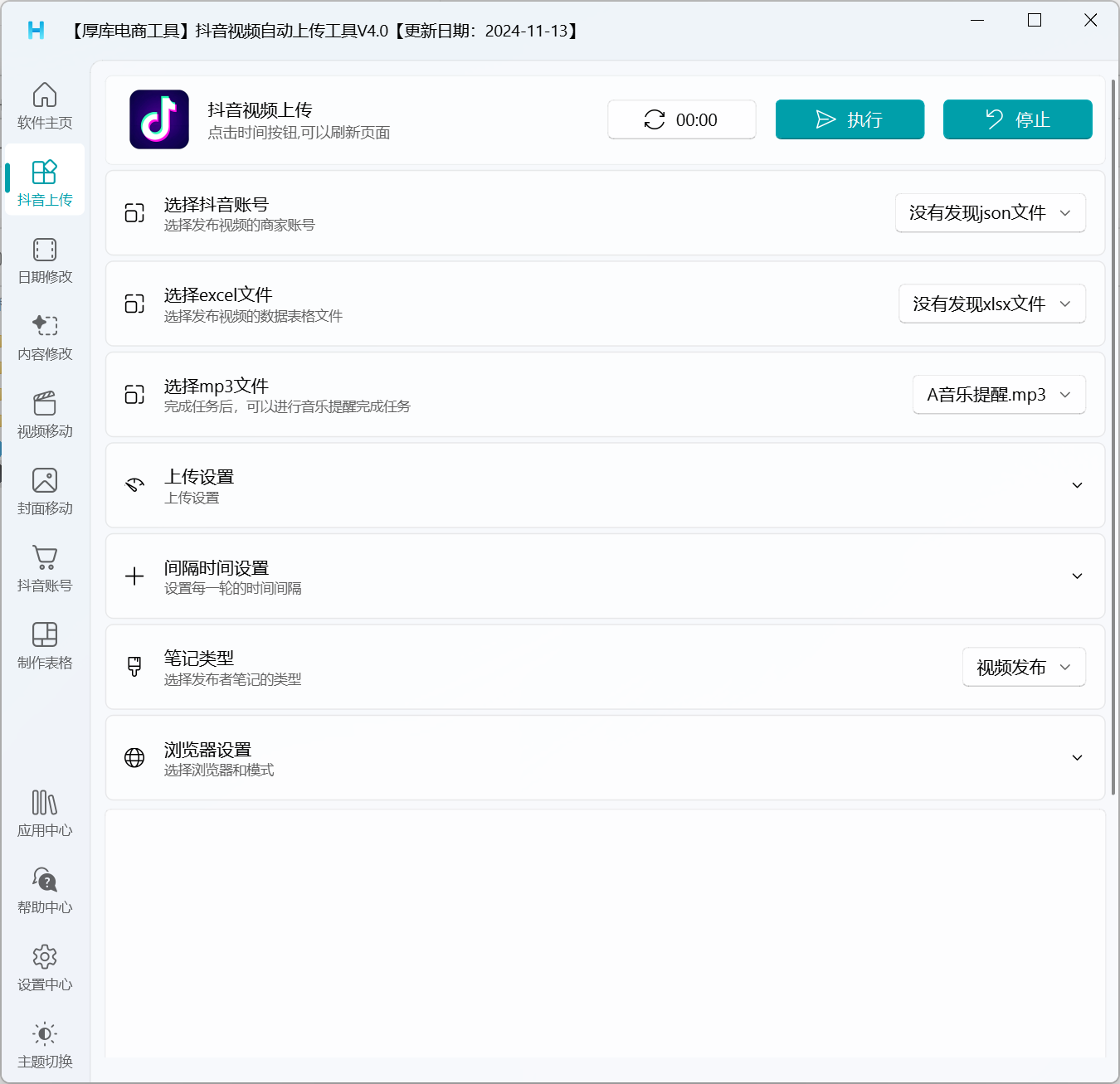
Task: Open the 抖音账号 cart icon
Action: pyautogui.click(x=45, y=557)
